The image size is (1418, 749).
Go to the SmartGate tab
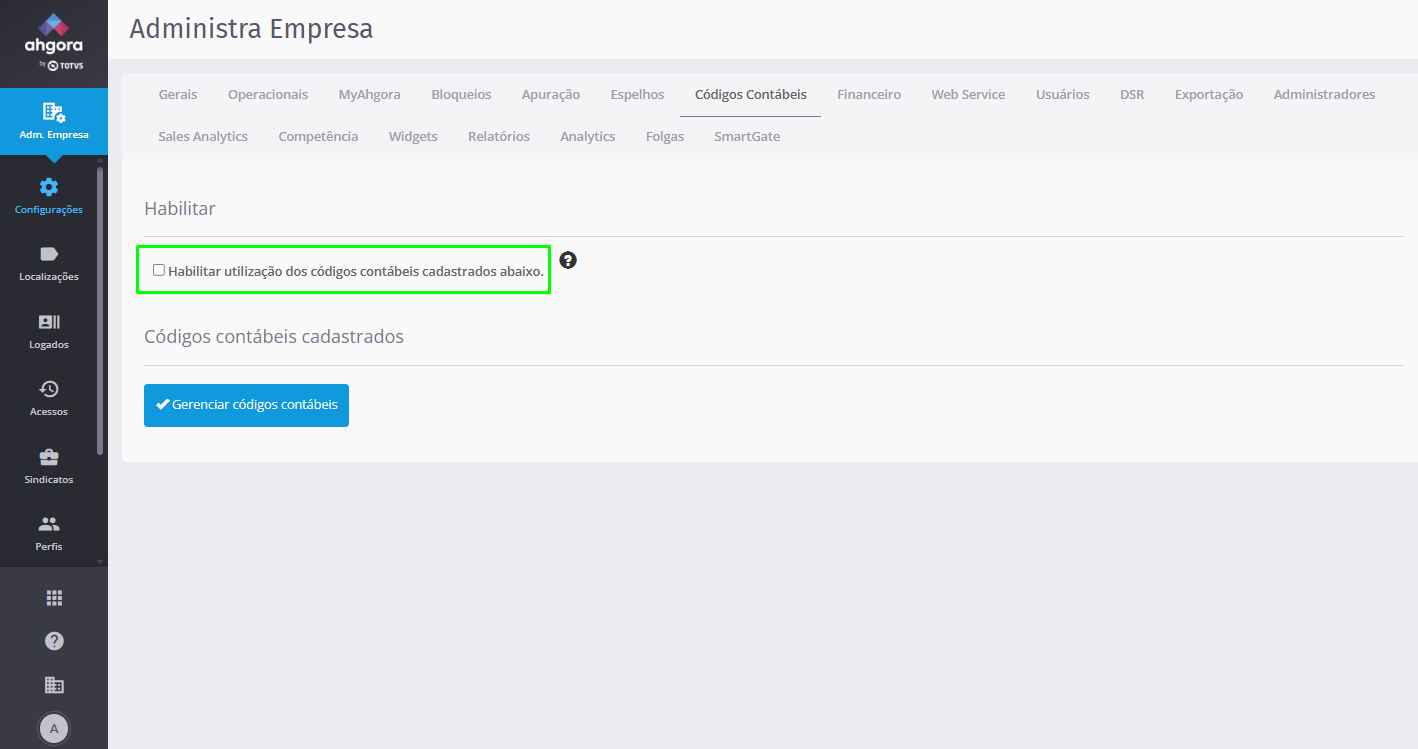tap(747, 137)
